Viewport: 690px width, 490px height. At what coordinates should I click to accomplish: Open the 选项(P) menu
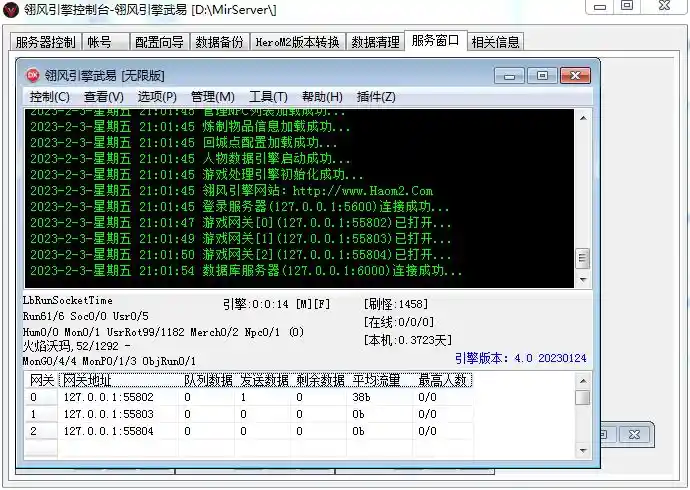(x=157, y=97)
